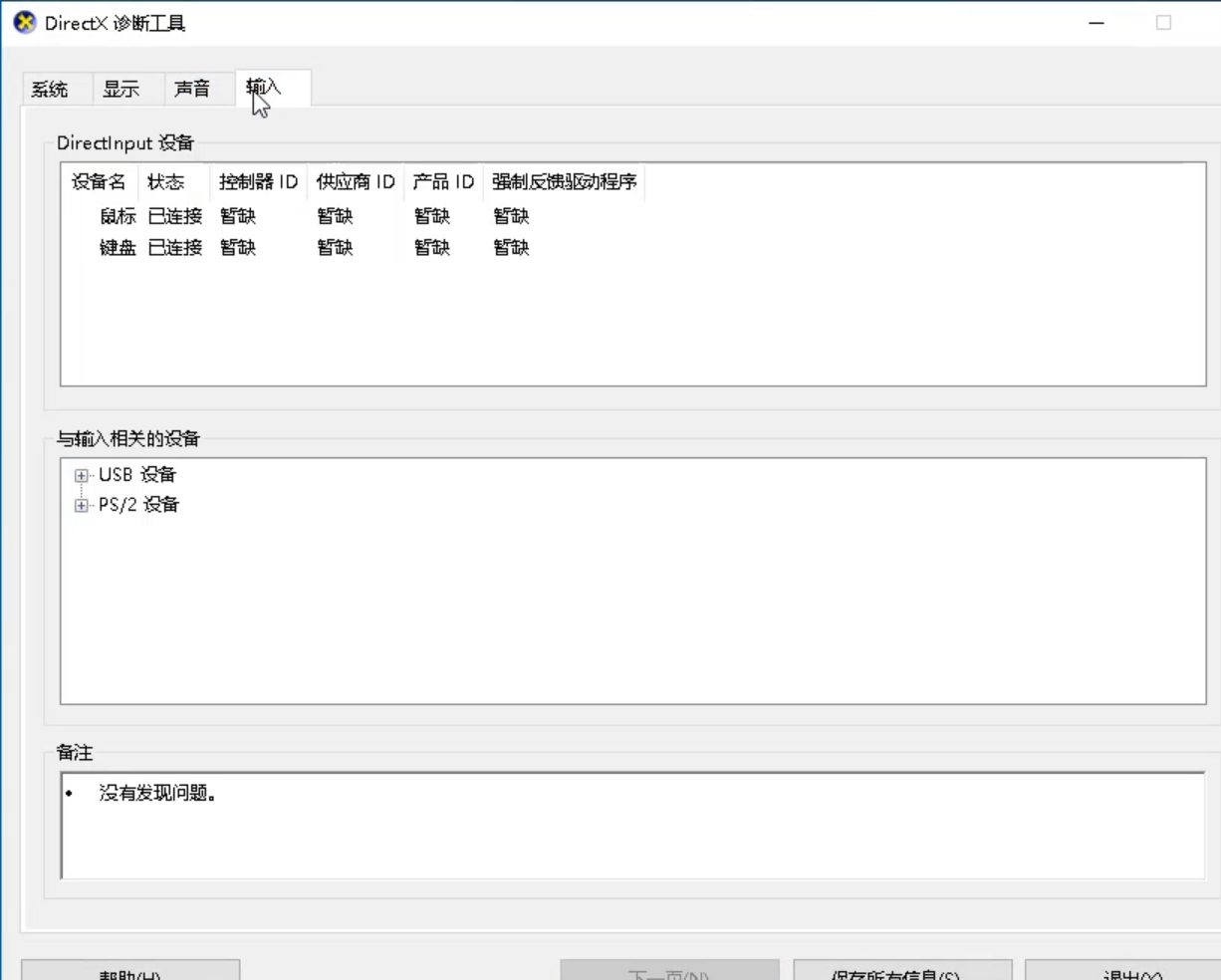Click the 控制器 ID value for 鼠标

238,216
